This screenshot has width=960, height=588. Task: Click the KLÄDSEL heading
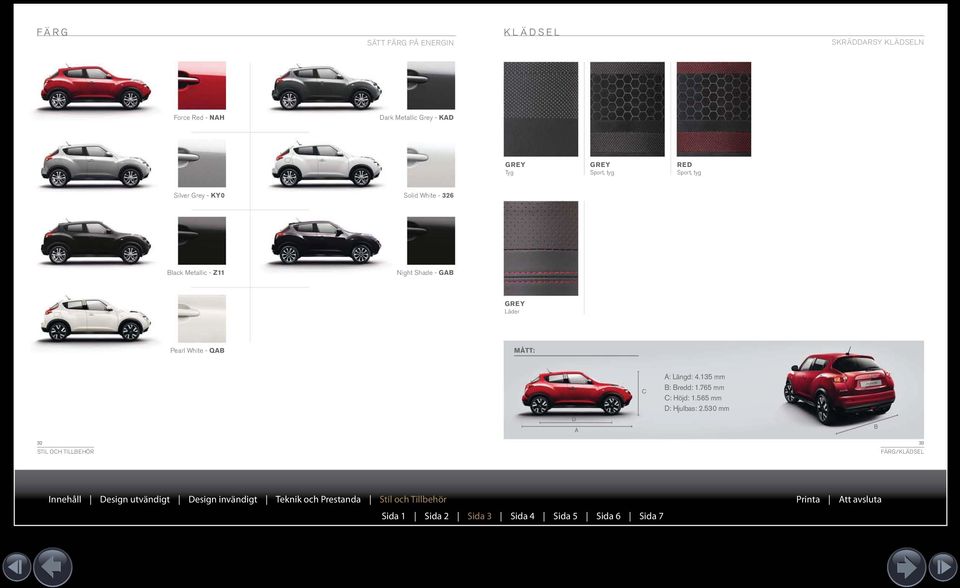coord(531,32)
